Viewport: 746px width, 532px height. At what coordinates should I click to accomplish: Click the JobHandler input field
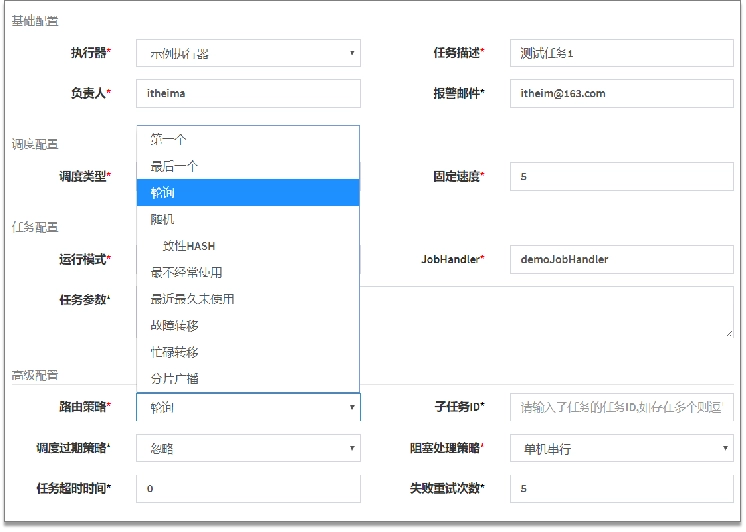tap(621, 259)
